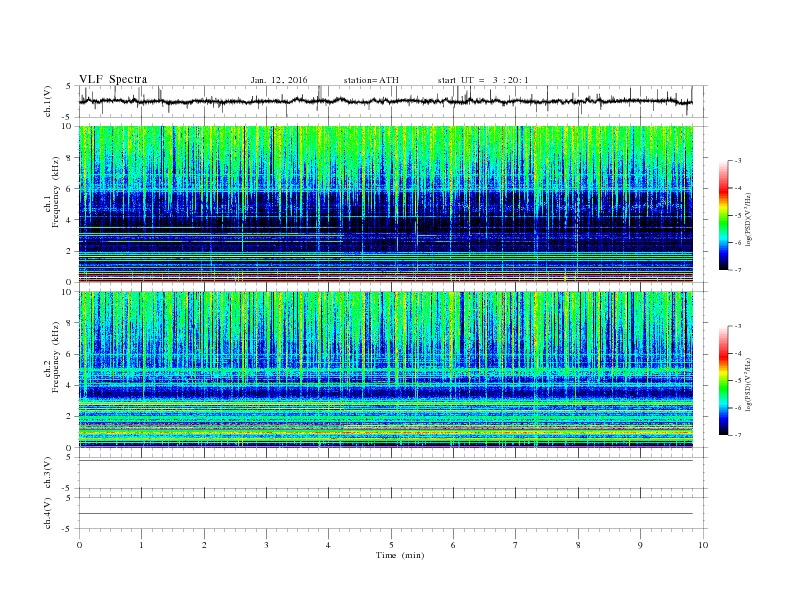The width and height of the screenshot is (792, 612).
Task: Click the "7" tick on the time axis
Action: tap(516, 545)
